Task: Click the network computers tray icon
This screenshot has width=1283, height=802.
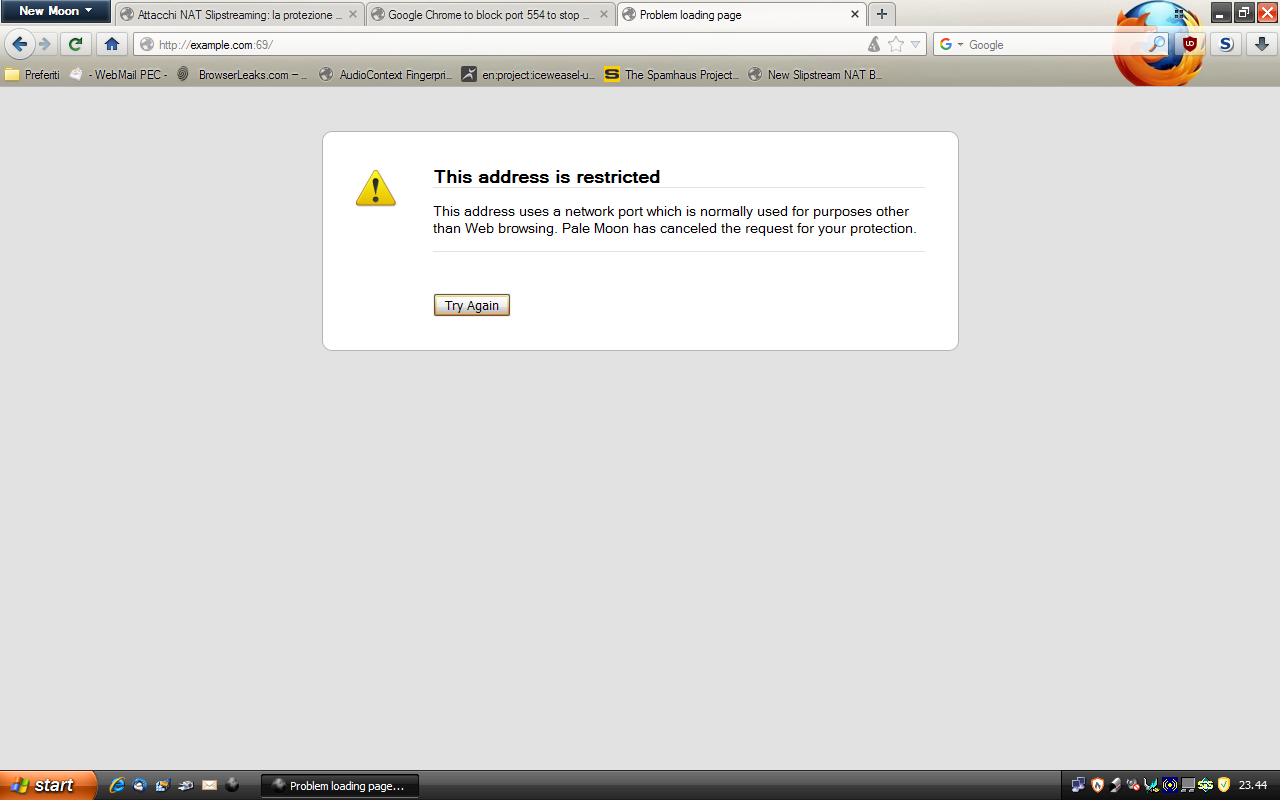Action: pos(1078,785)
